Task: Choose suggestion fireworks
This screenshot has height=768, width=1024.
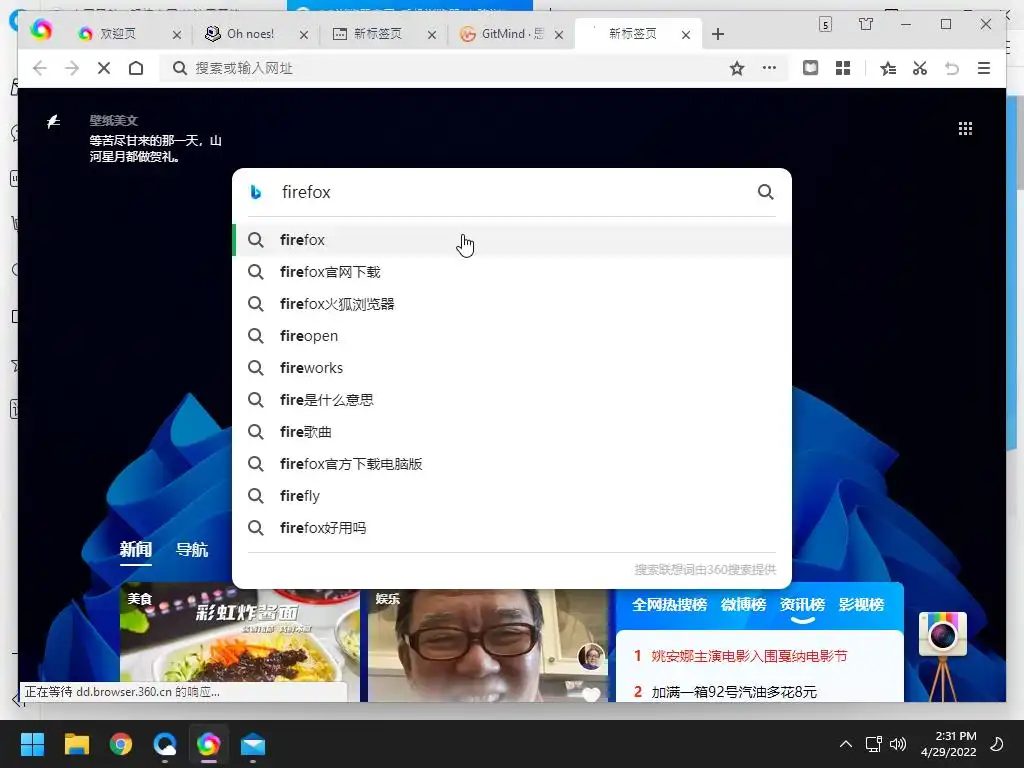Action: 512,368
